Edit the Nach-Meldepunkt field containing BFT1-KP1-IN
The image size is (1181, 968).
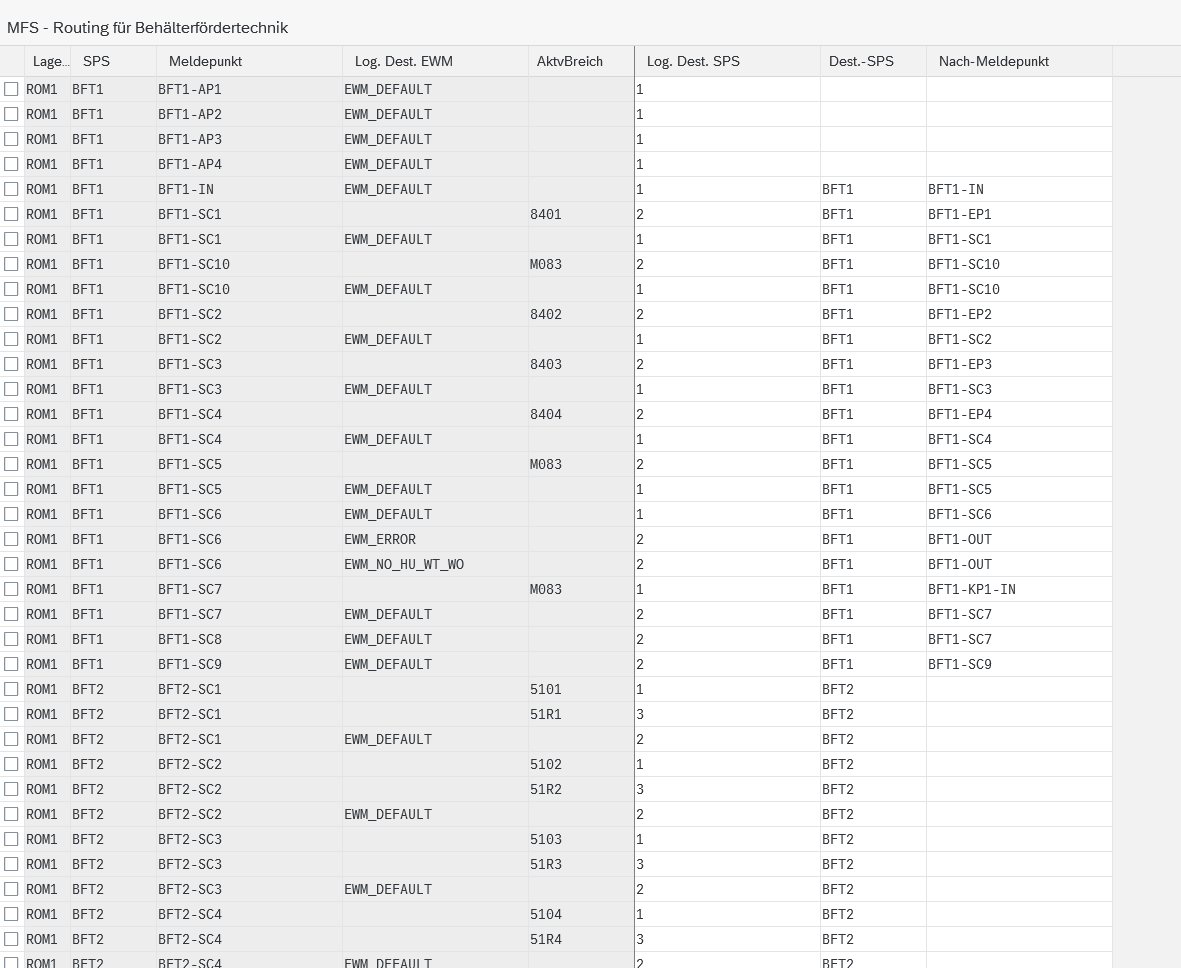pyautogui.click(x=1019, y=589)
